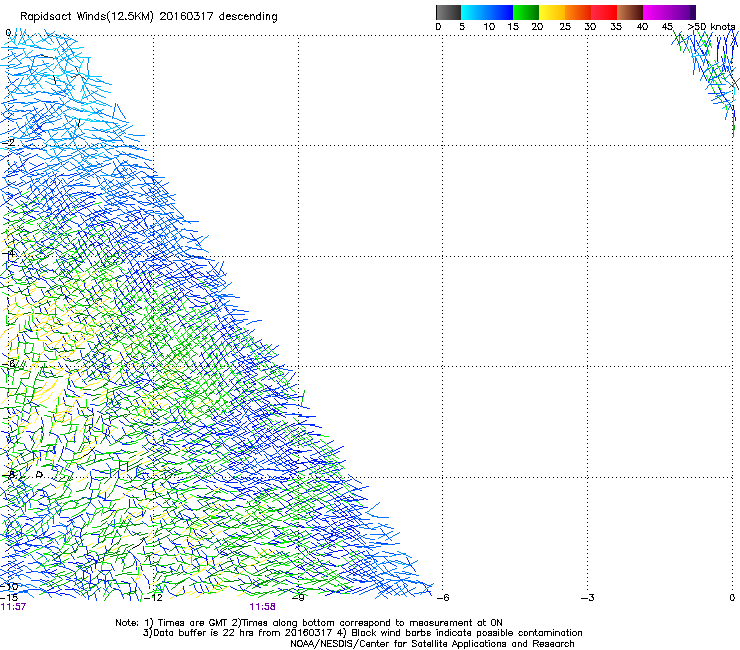This screenshot has height=650, width=740.
Task: Click the "-12" longitude axis label
Action: (153, 598)
